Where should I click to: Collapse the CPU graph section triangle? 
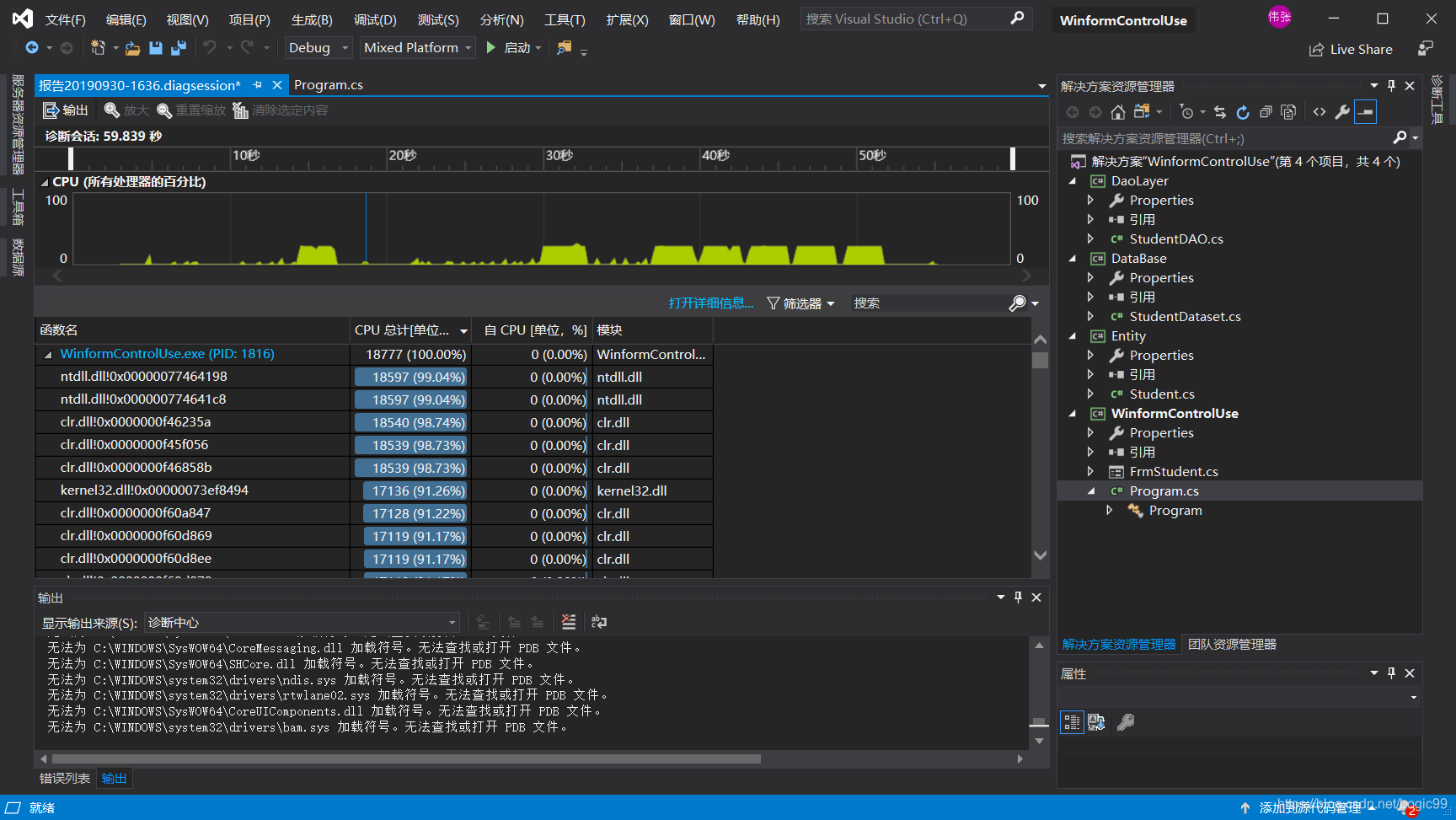point(44,182)
